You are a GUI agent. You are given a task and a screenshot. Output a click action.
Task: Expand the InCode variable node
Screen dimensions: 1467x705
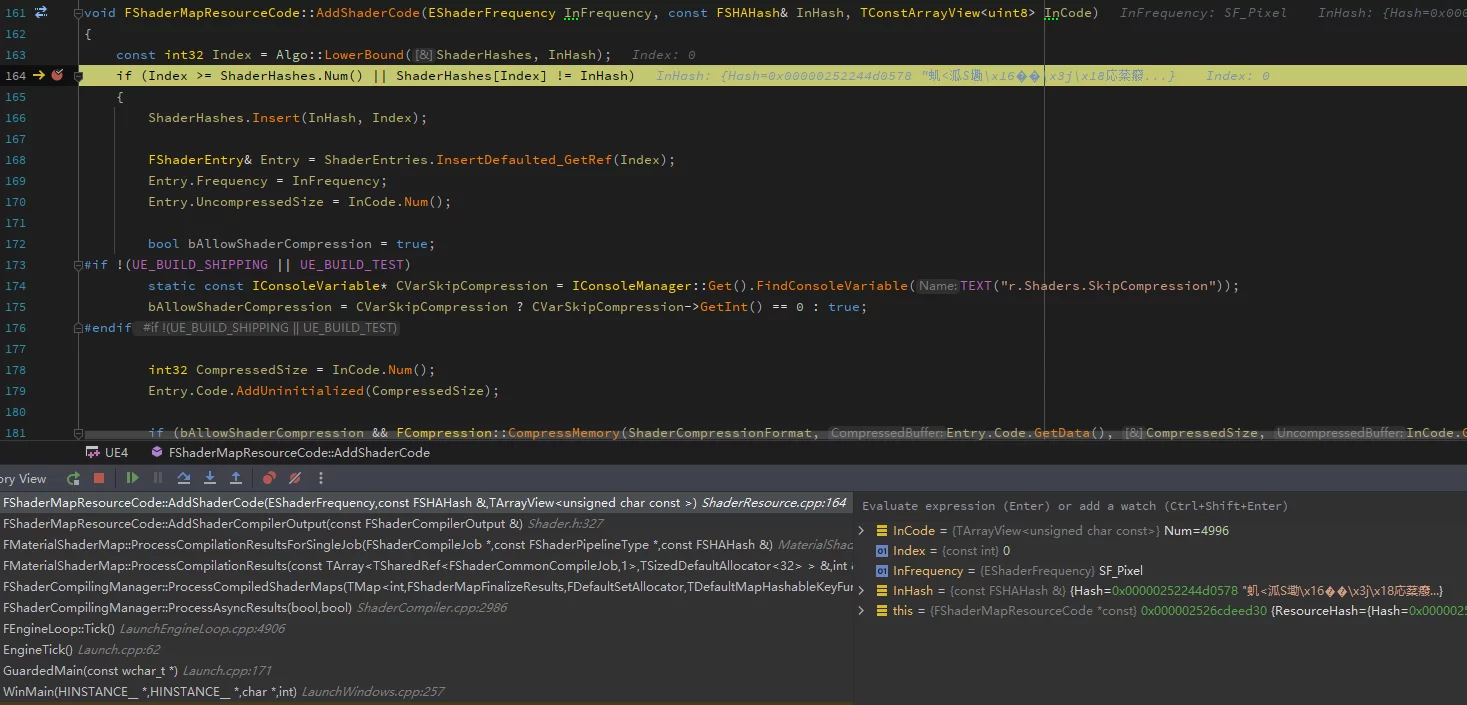pos(862,531)
